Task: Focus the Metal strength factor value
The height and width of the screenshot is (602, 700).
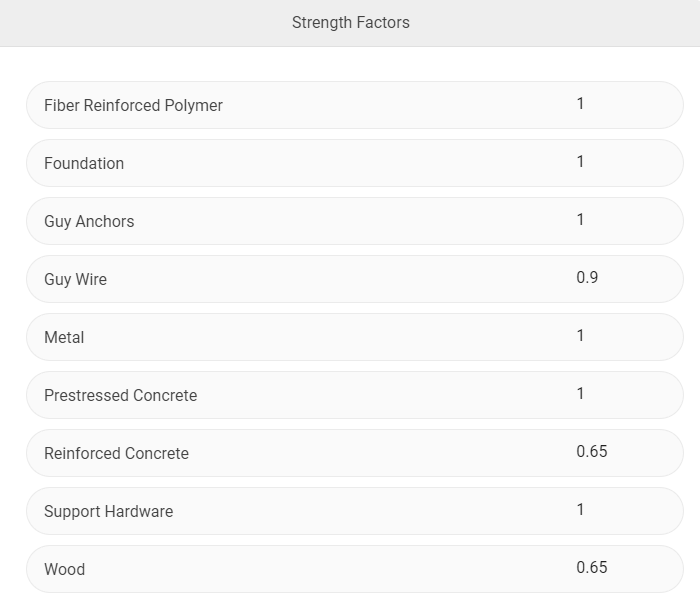Action: [x=581, y=336]
